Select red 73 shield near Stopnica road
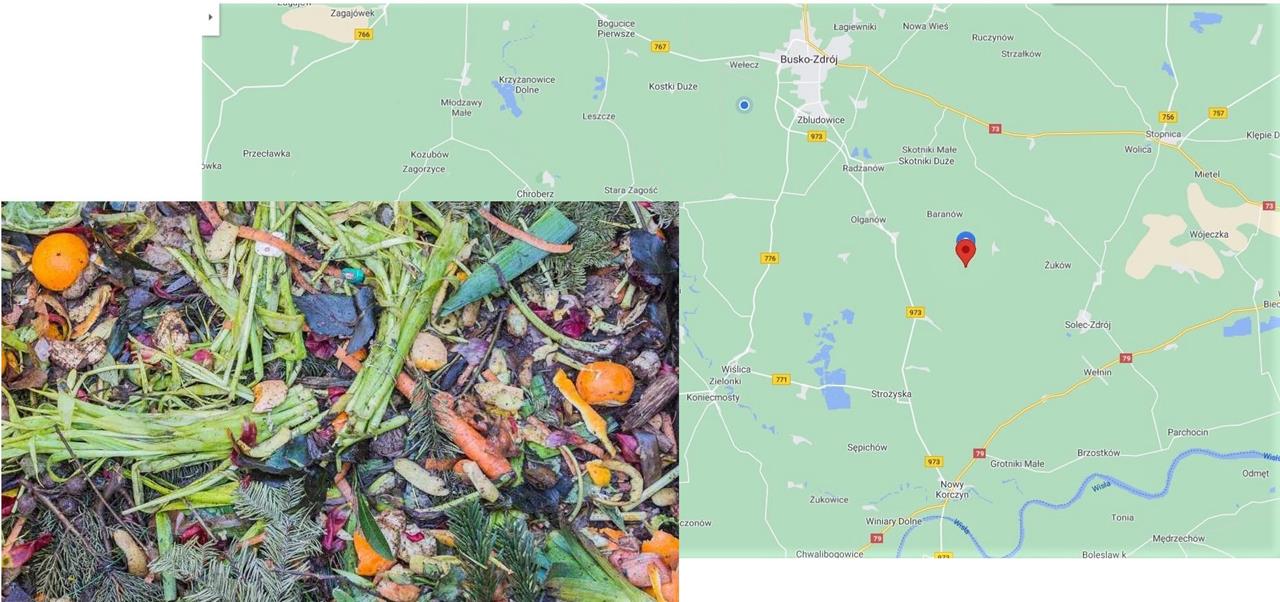Viewport: 1280px width, 602px height. (x=994, y=129)
